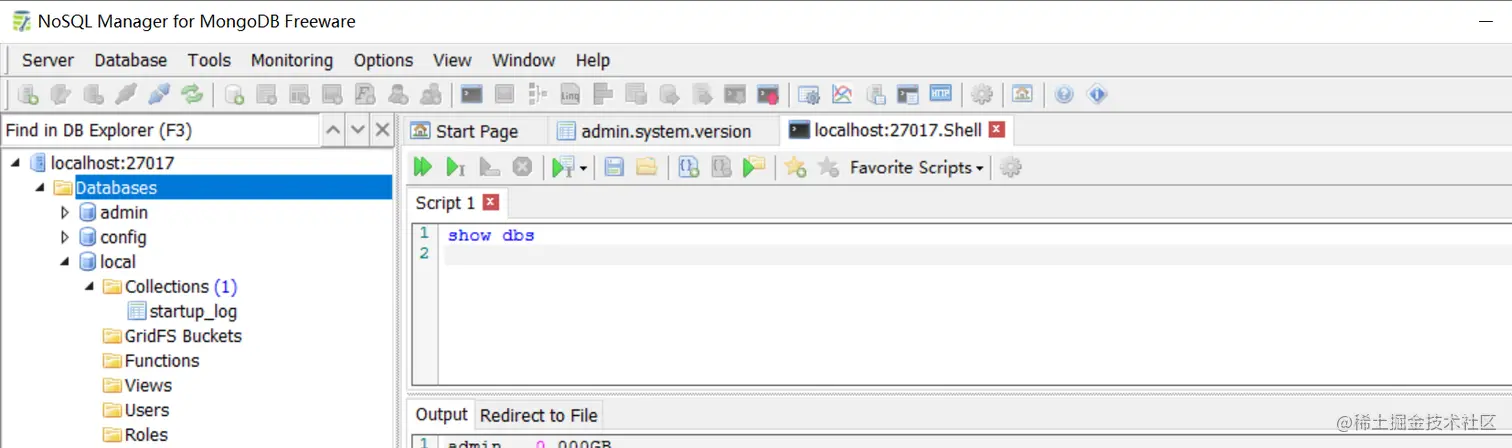Expand the config database node
The image size is (1512, 448).
click(x=65, y=237)
